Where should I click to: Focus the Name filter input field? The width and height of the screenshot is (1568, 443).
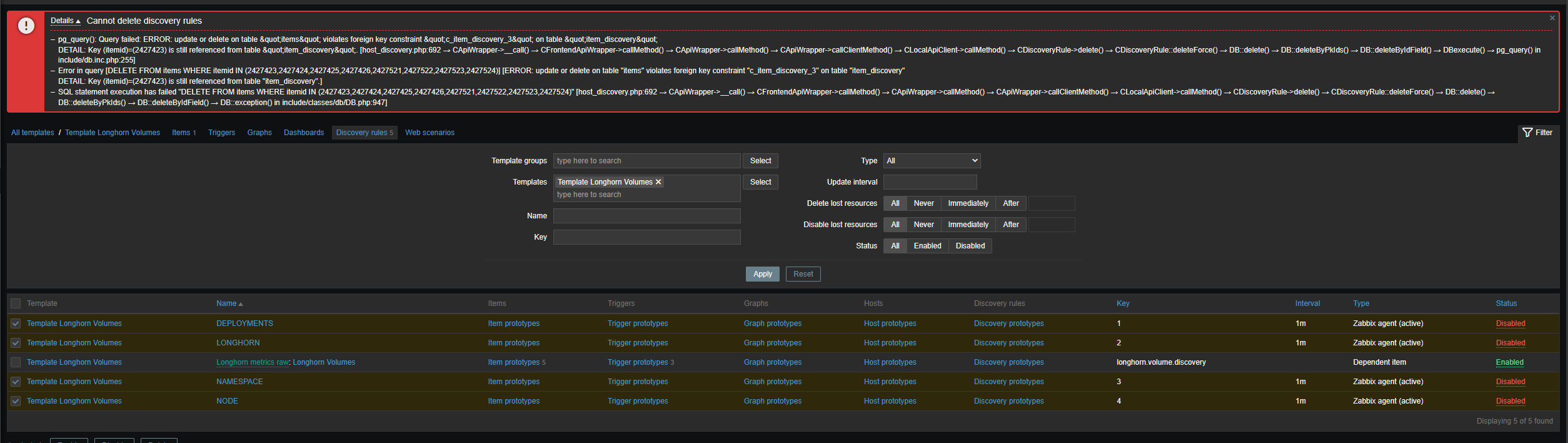[646, 216]
